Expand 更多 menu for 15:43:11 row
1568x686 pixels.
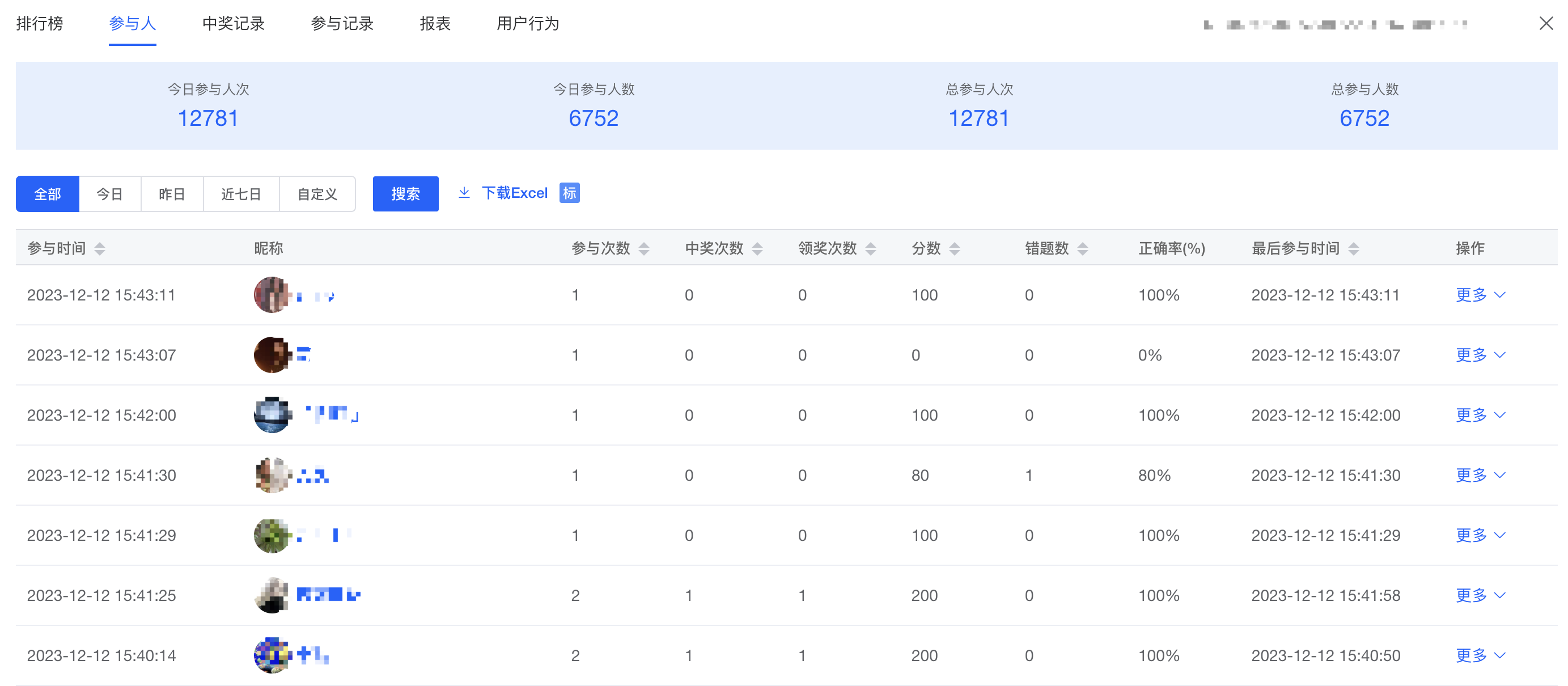[x=1480, y=295]
